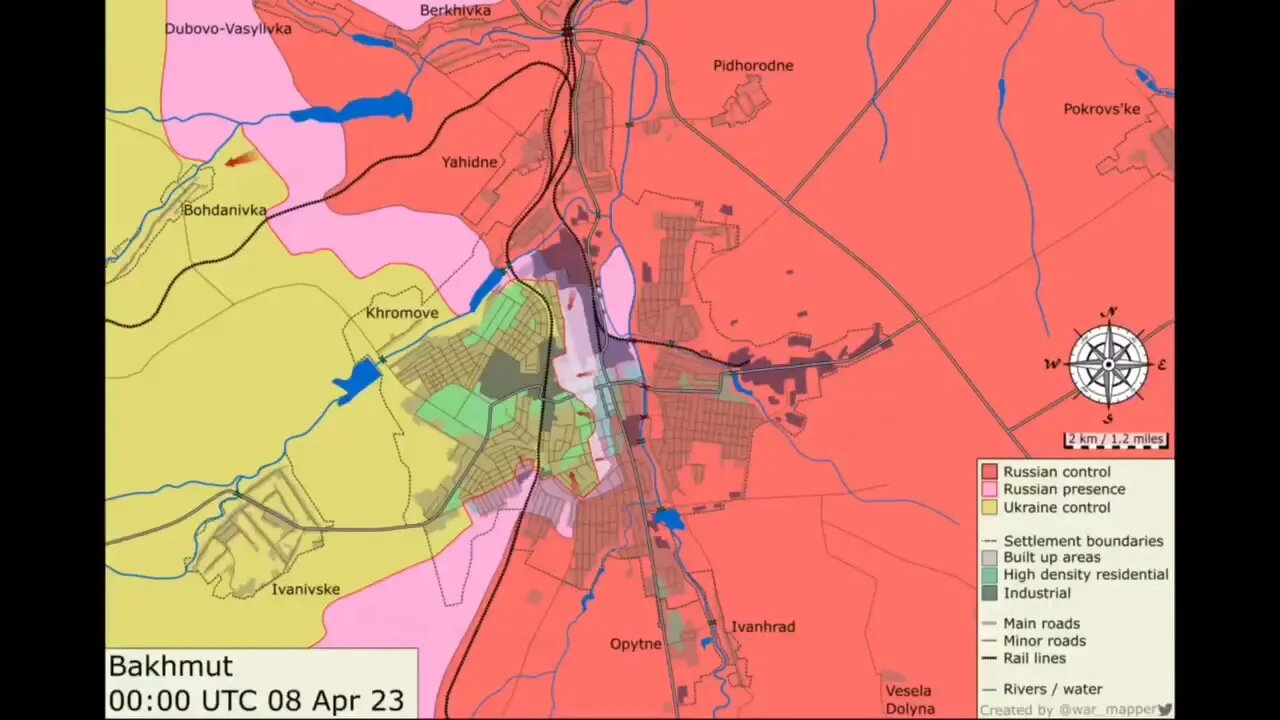Click the Industrial legend swatch
This screenshot has height=720, width=1280.
(990, 593)
